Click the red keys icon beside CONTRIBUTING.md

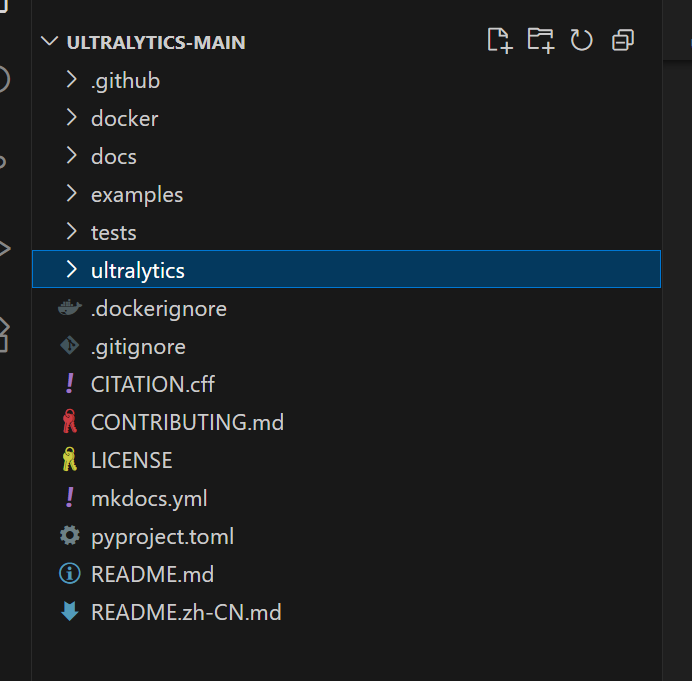[70, 421]
